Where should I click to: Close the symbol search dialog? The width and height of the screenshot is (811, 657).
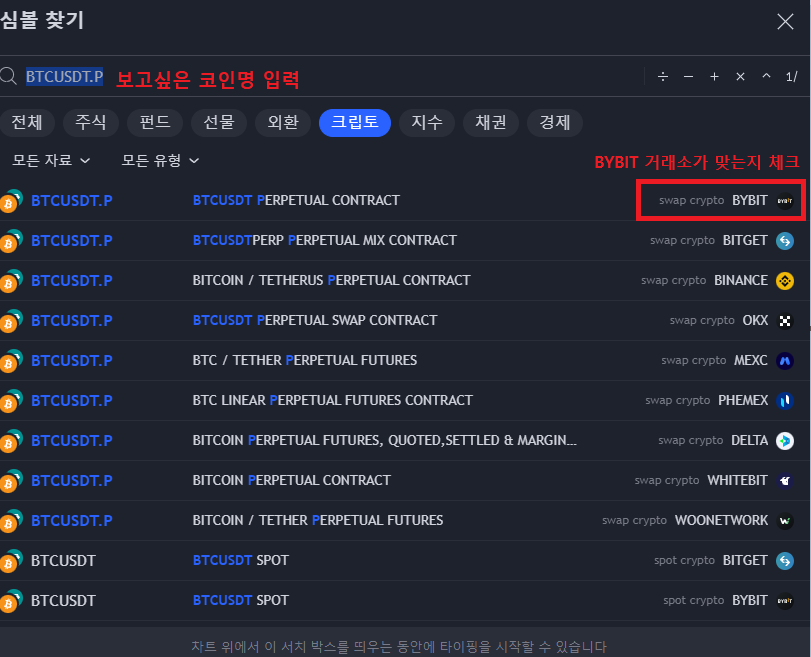pos(785,21)
